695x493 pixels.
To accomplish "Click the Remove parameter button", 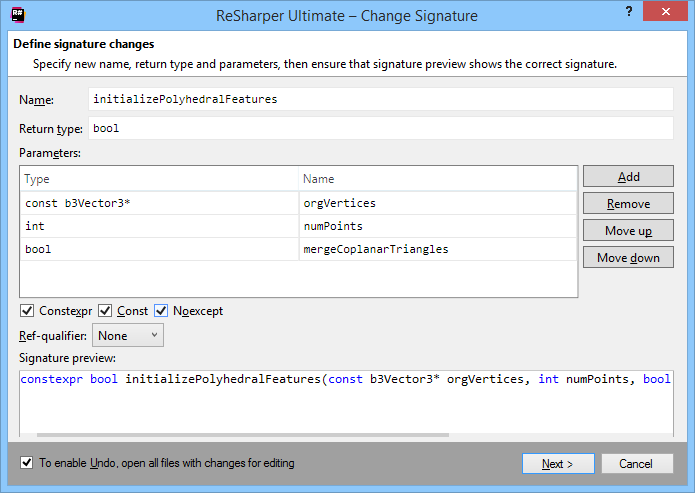I will point(628,204).
